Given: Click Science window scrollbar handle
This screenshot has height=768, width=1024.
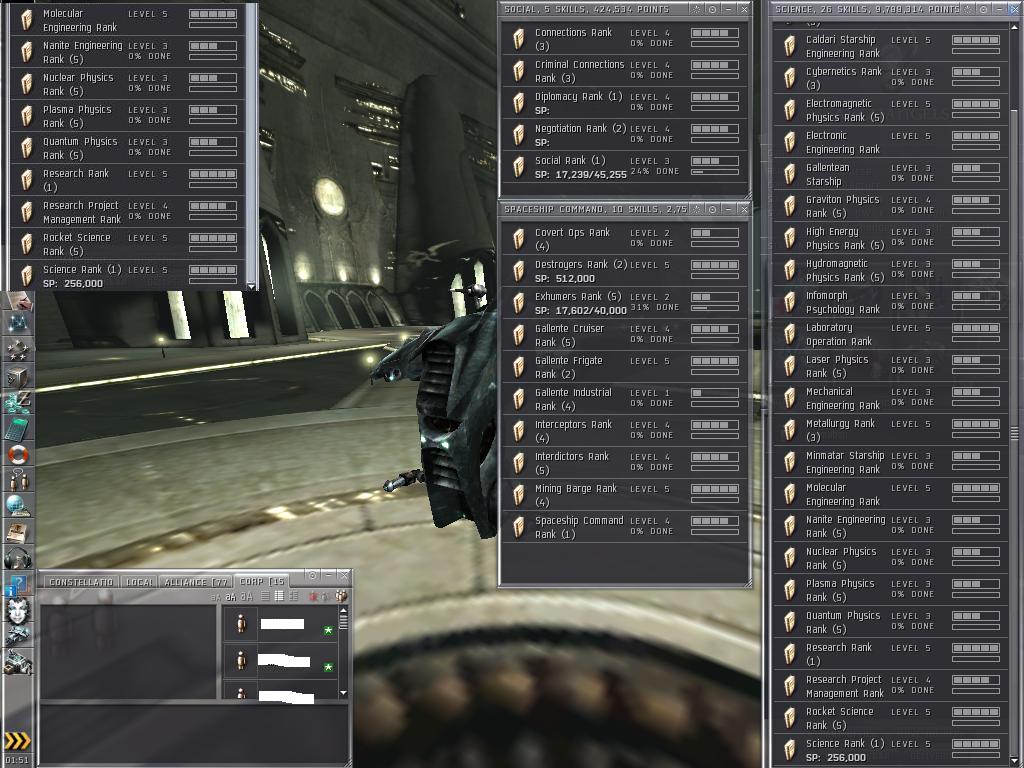Looking at the screenshot, I should [1014, 434].
